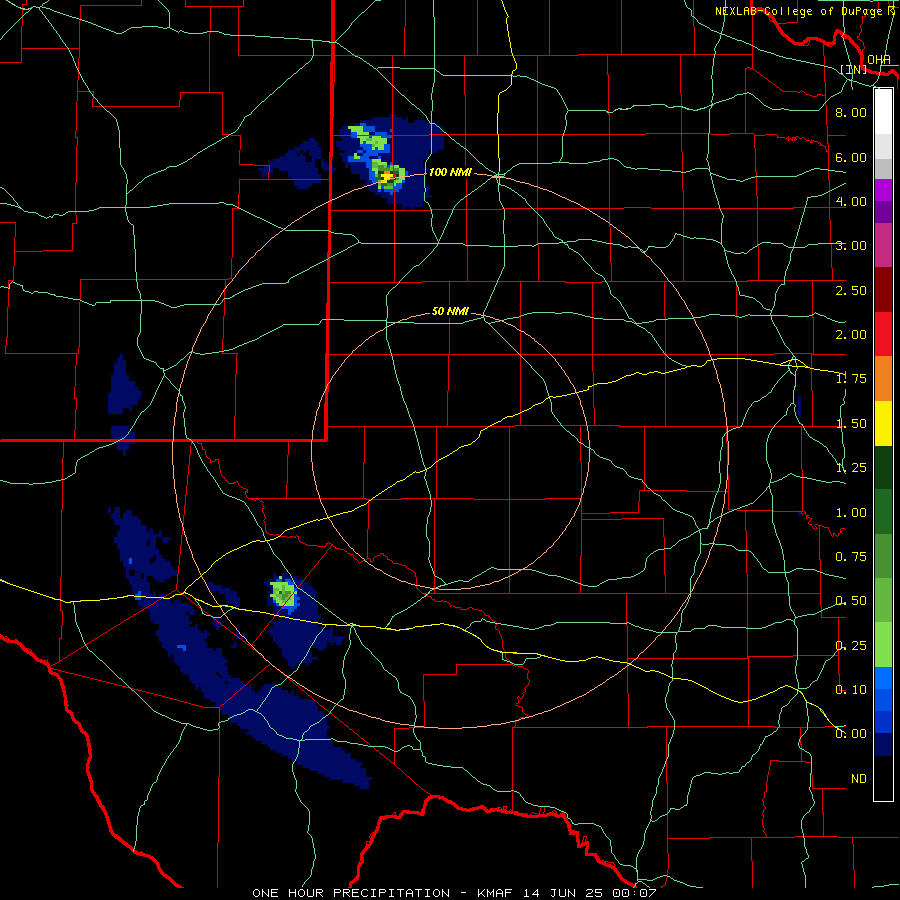The width and height of the screenshot is (900, 900).
Task: Select the '0.00' legend value
Action: click(851, 734)
